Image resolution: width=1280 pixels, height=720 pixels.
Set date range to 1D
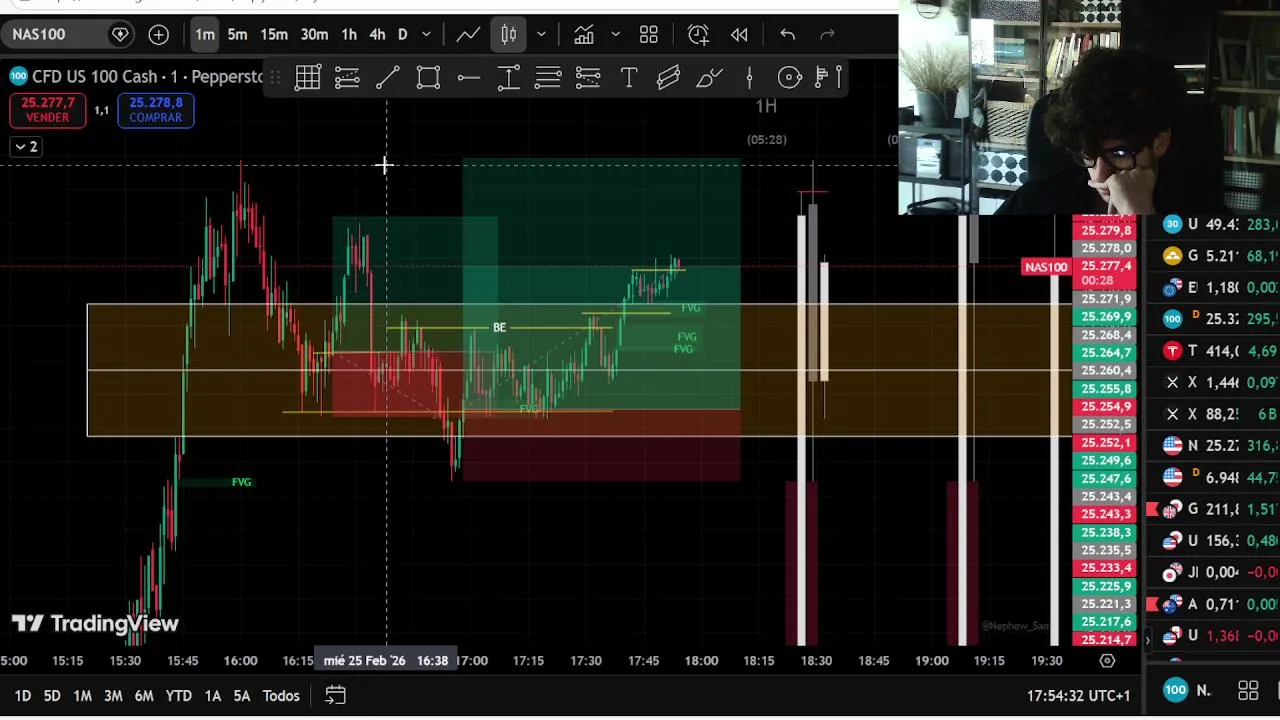(22, 696)
